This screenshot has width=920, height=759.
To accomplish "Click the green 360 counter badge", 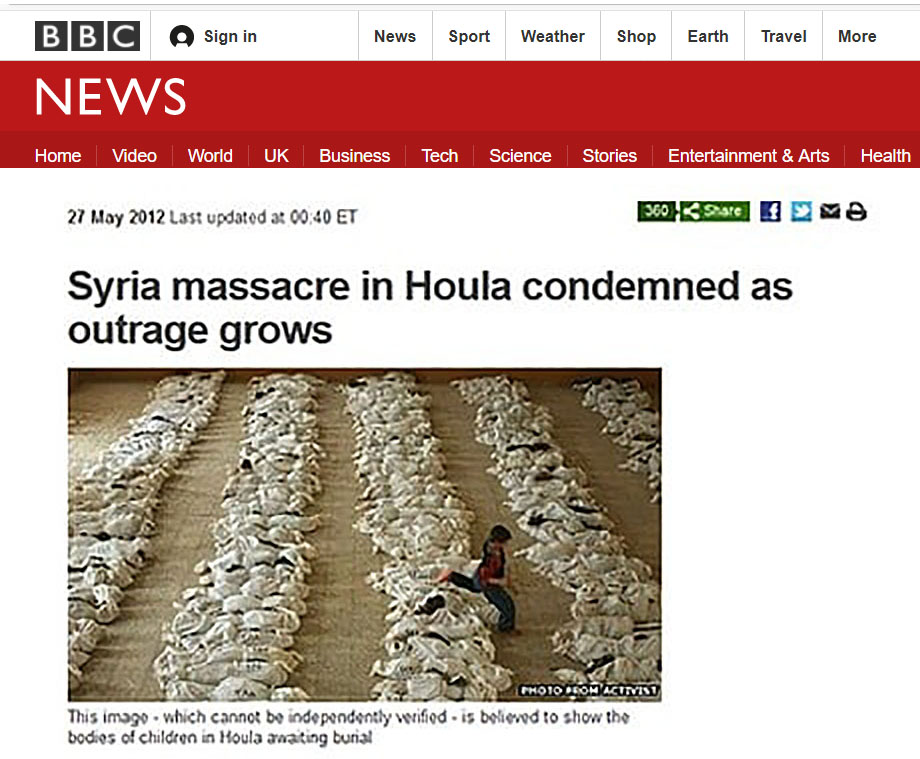I will click(x=657, y=211).
